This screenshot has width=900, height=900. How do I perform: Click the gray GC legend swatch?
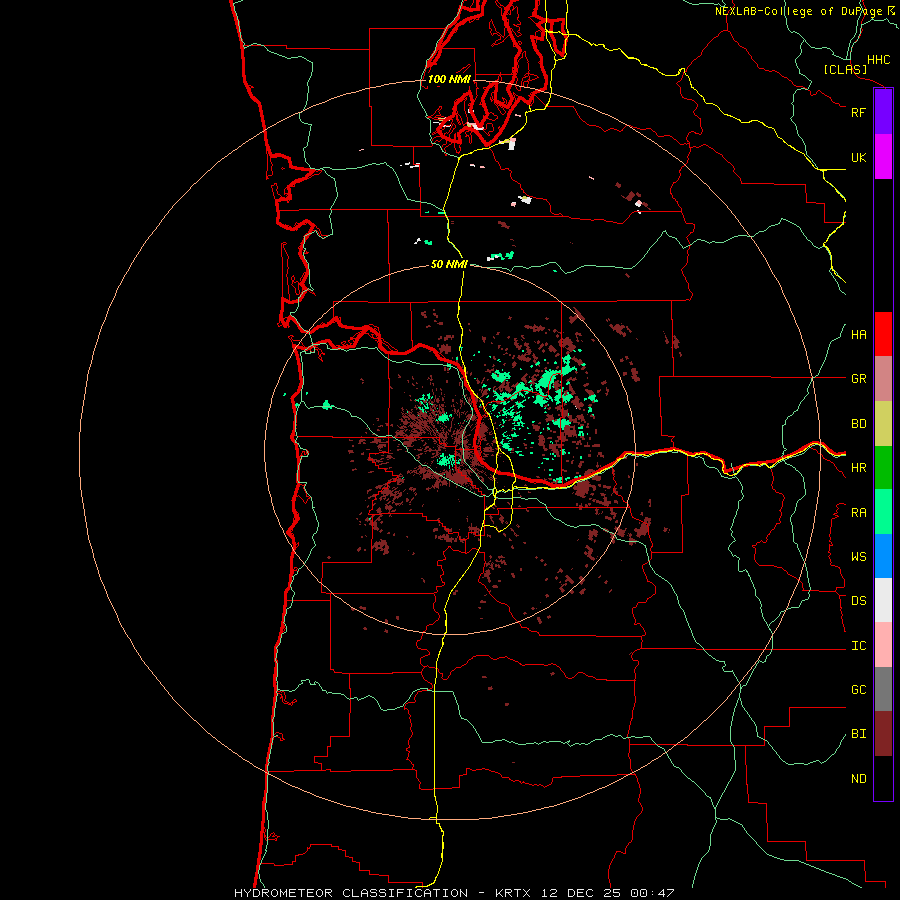click(883, 689)
